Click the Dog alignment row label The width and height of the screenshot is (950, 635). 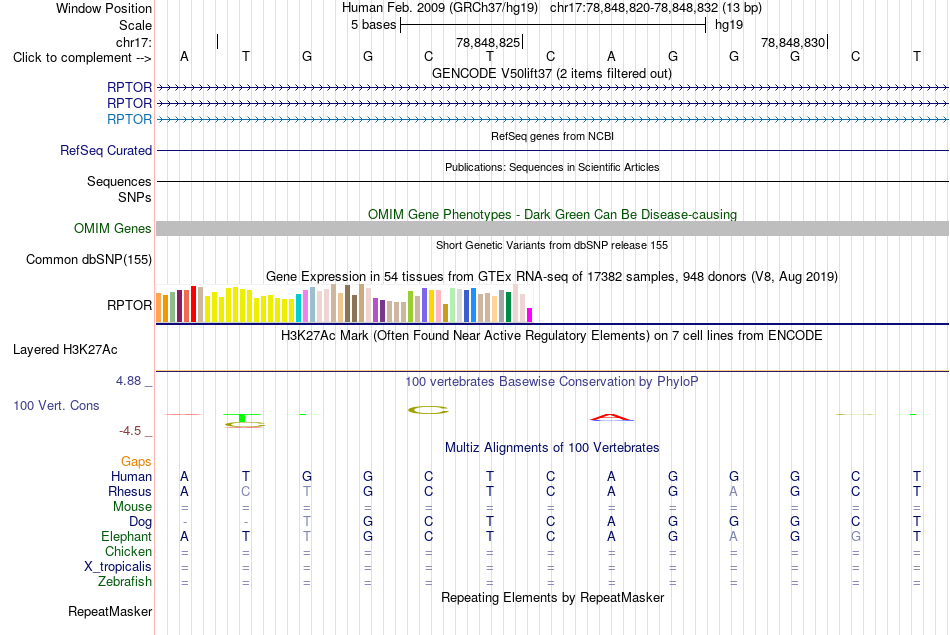[140, 522]
